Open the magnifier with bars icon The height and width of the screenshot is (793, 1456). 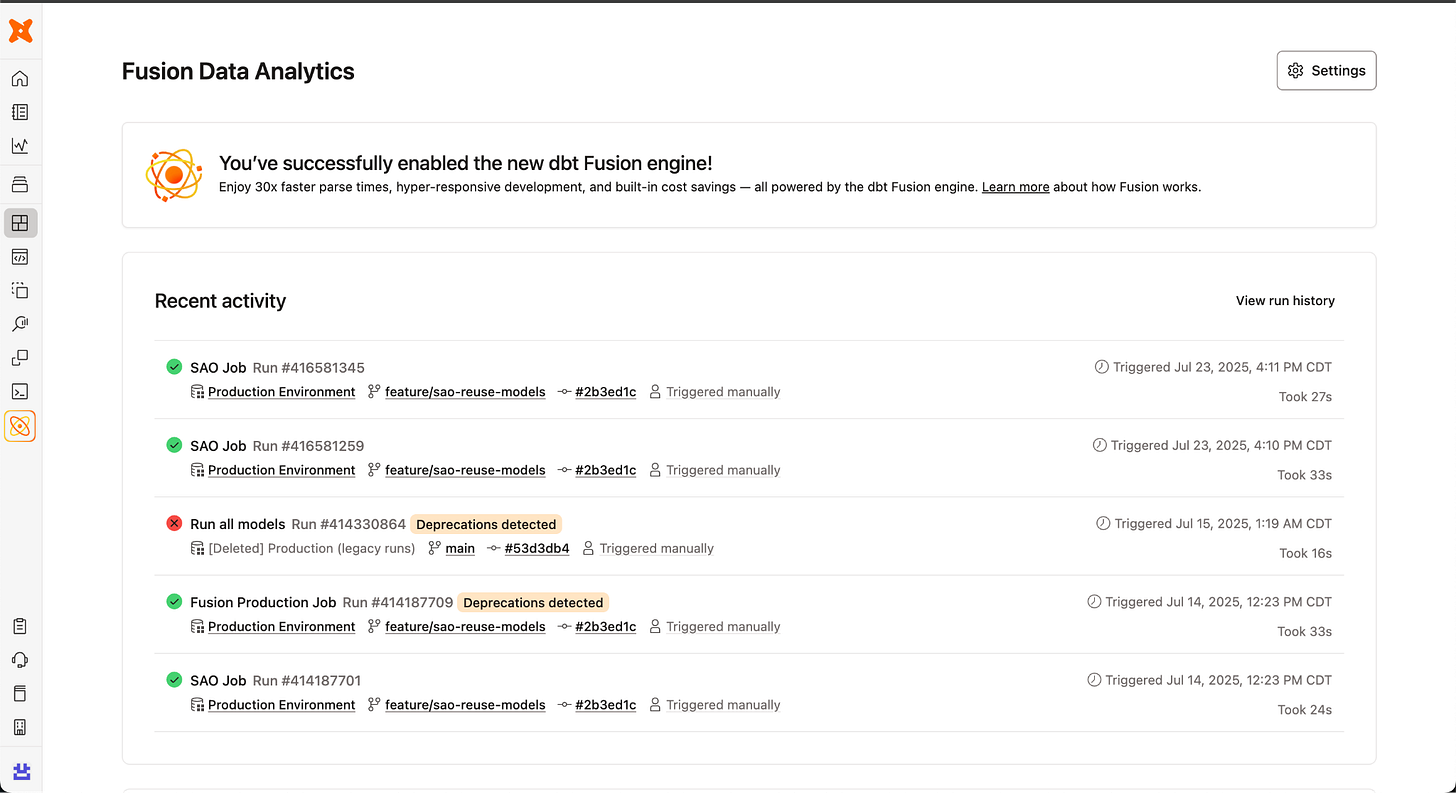(20, 324)
